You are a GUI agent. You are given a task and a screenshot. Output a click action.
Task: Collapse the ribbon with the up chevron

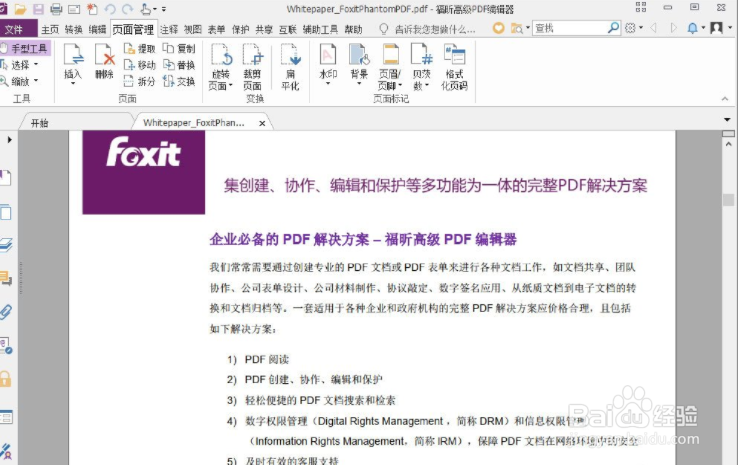click(724, 98)
